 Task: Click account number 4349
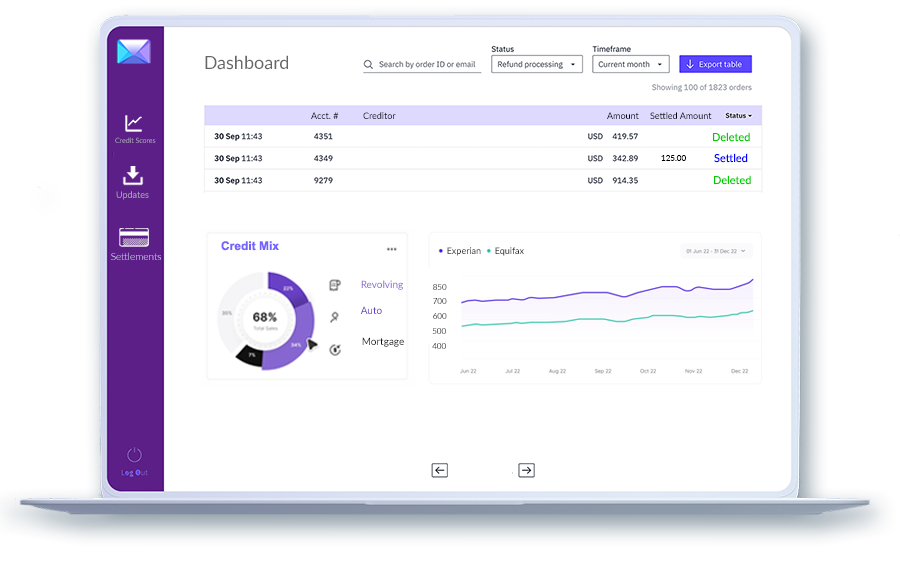coord(323,158)
